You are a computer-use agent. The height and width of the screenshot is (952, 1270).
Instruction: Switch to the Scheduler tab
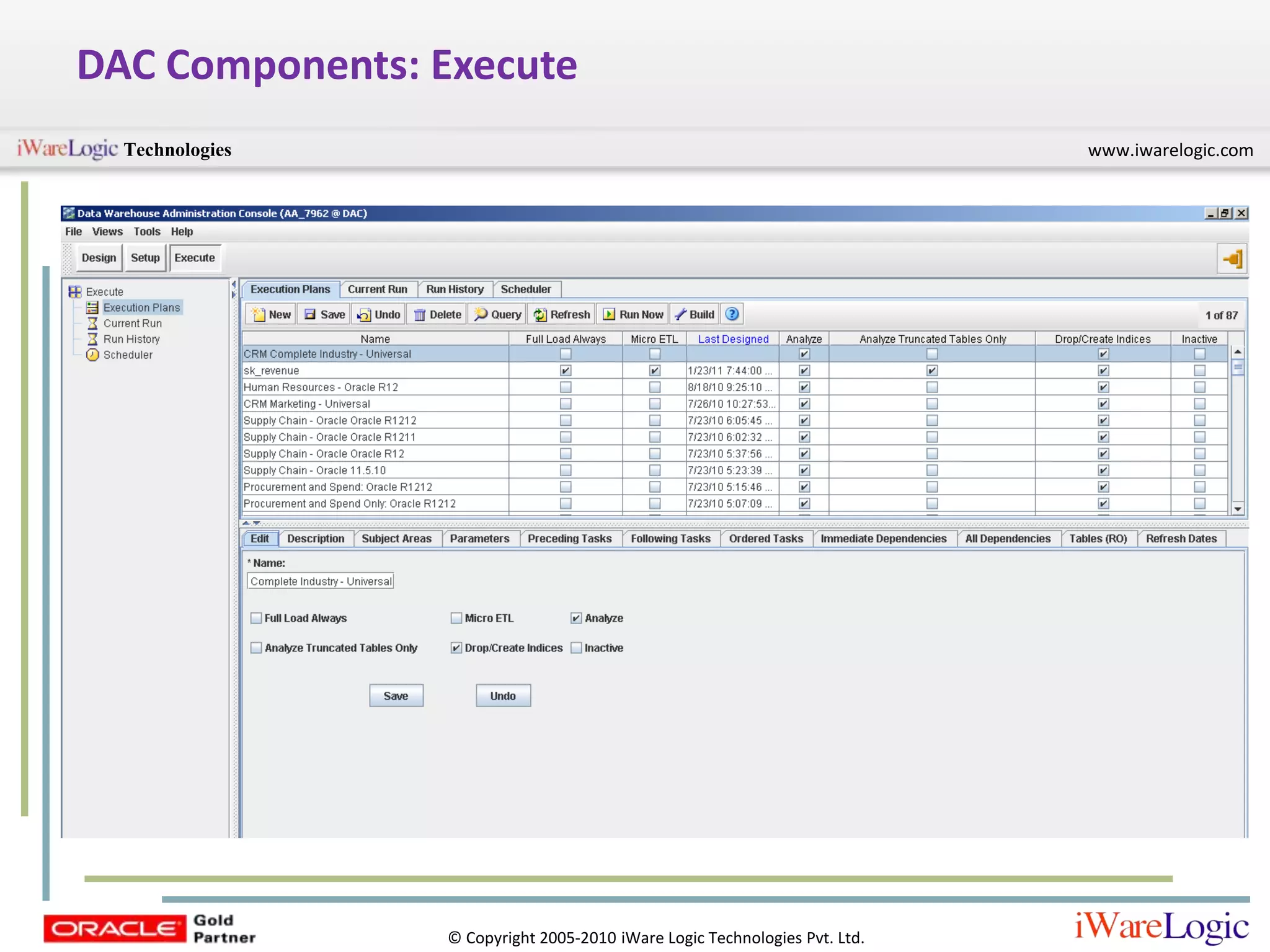[526, 289]
